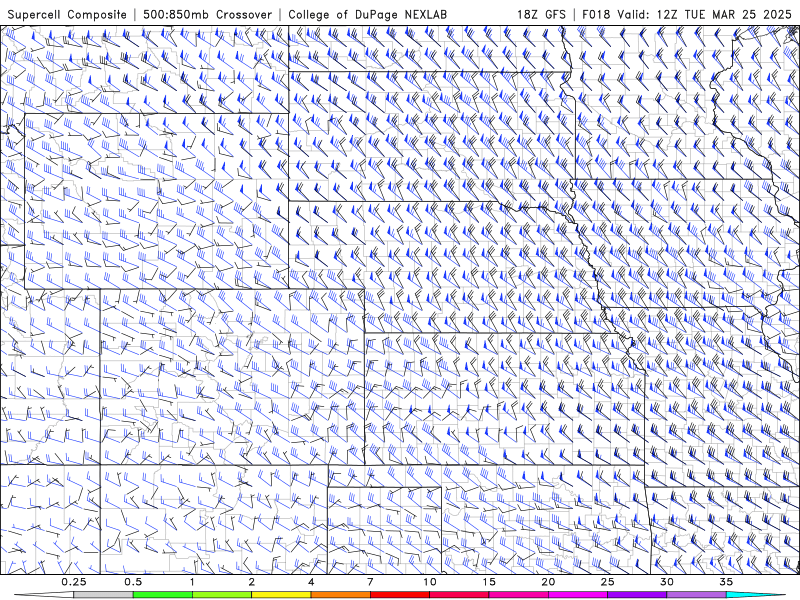Image resolution: width=800 pixels, height=600 pixels.
Task: Click the '0.25' legend value label
Action: pos(74,582)
